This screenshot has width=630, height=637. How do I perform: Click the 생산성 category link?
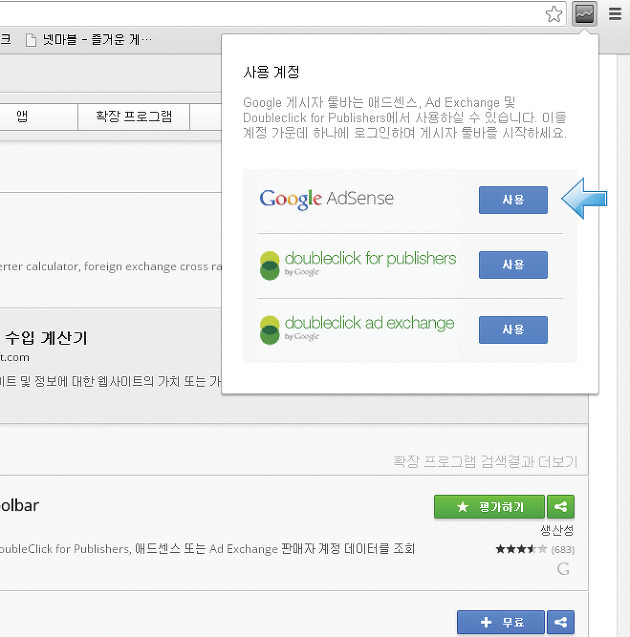[557, 530]
